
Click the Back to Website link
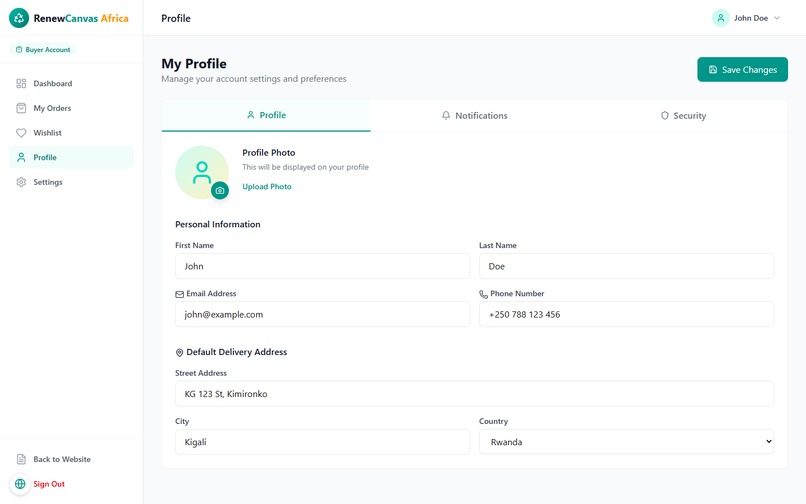coord(62,459)
